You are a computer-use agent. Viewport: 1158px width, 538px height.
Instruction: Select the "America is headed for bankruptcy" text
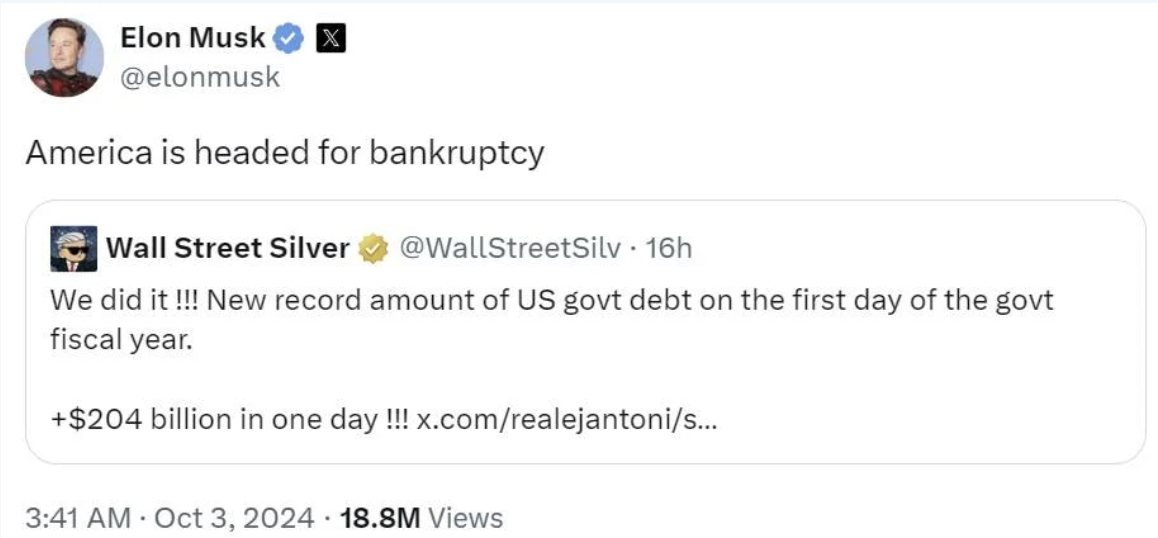pyautogui.click(x=284, y=153)
